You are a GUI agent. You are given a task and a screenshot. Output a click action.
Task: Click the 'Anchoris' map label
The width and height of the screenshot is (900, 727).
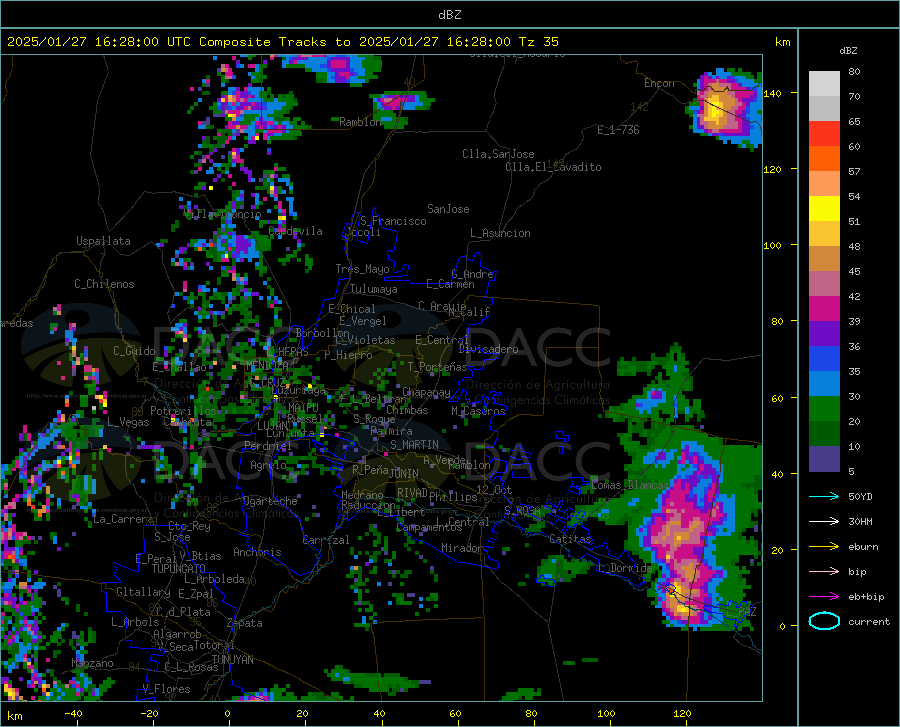click(257, 552)
